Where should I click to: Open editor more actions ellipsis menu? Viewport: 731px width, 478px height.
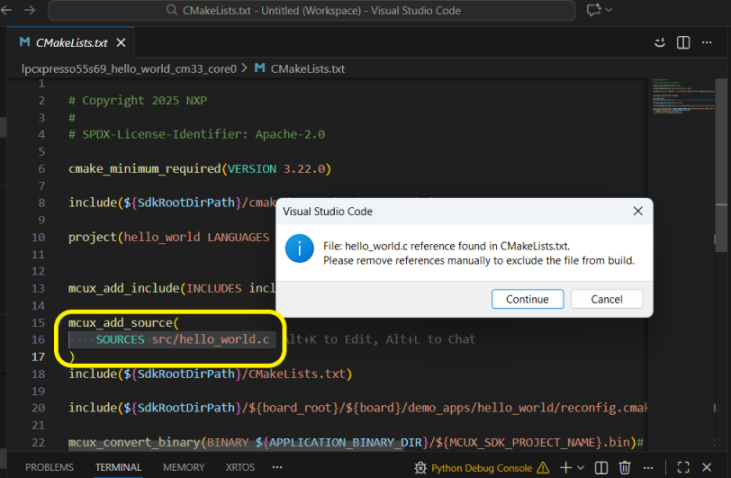tap(709, 43)
